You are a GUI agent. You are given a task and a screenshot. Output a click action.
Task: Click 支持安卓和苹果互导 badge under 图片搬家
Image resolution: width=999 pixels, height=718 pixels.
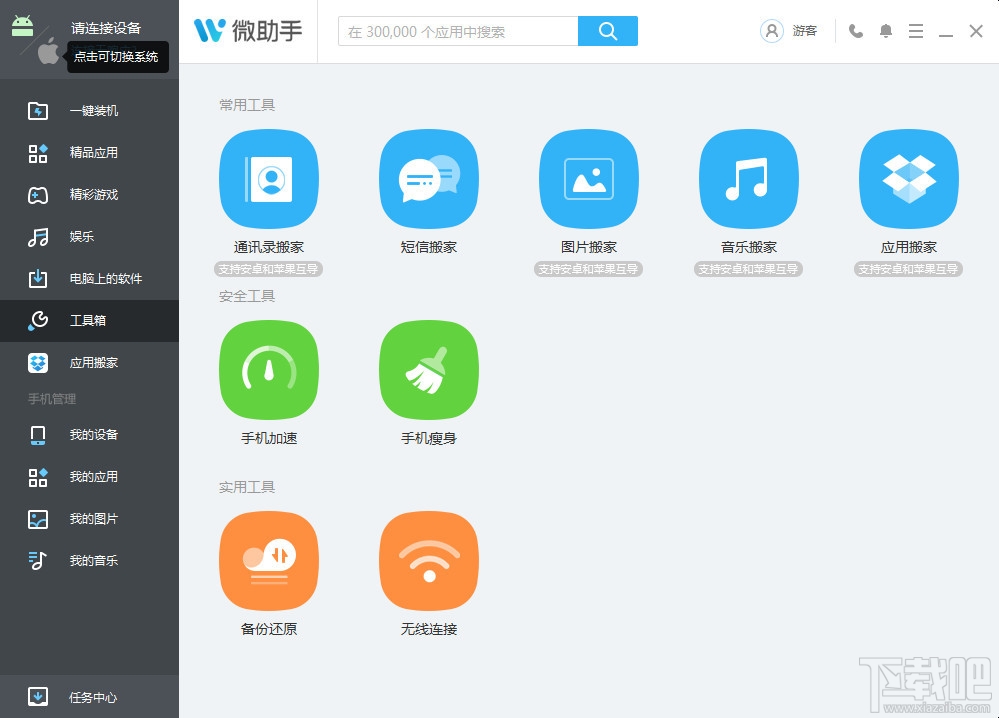coord(588,269)
